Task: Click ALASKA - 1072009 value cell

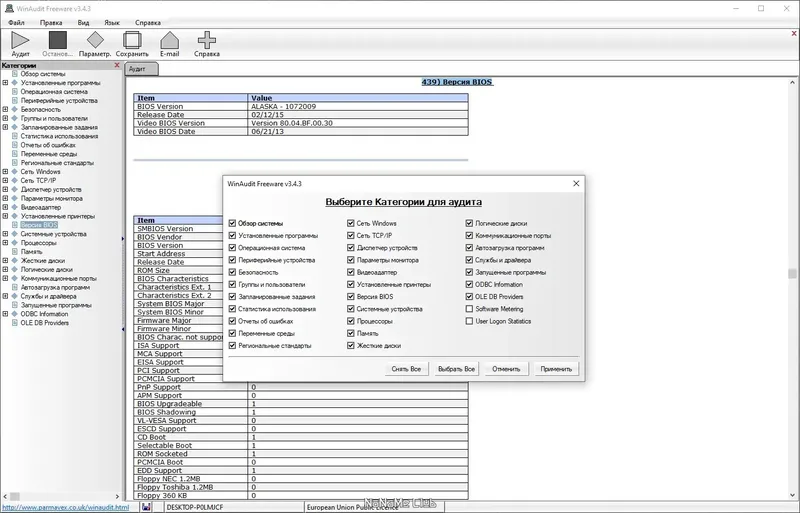Action: pyautogui.click(x=358, y=107)
